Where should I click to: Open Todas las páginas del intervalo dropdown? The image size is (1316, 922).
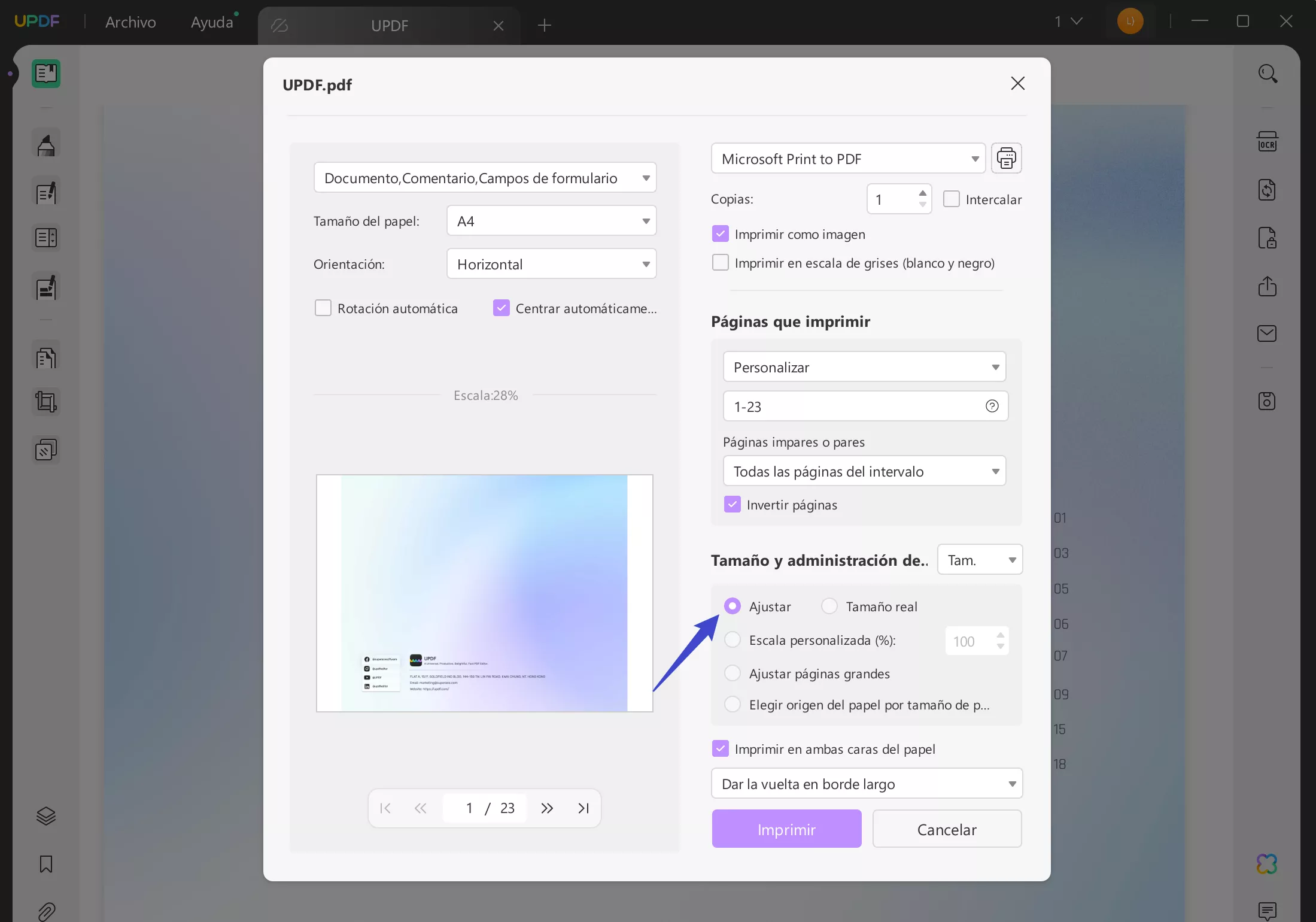coord(865,471)
